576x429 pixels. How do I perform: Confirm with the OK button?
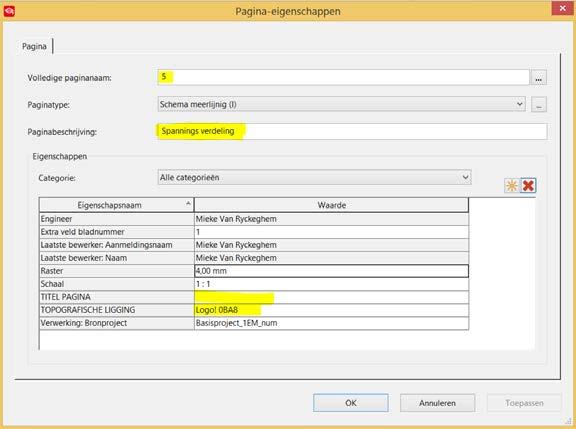(350, 403)
